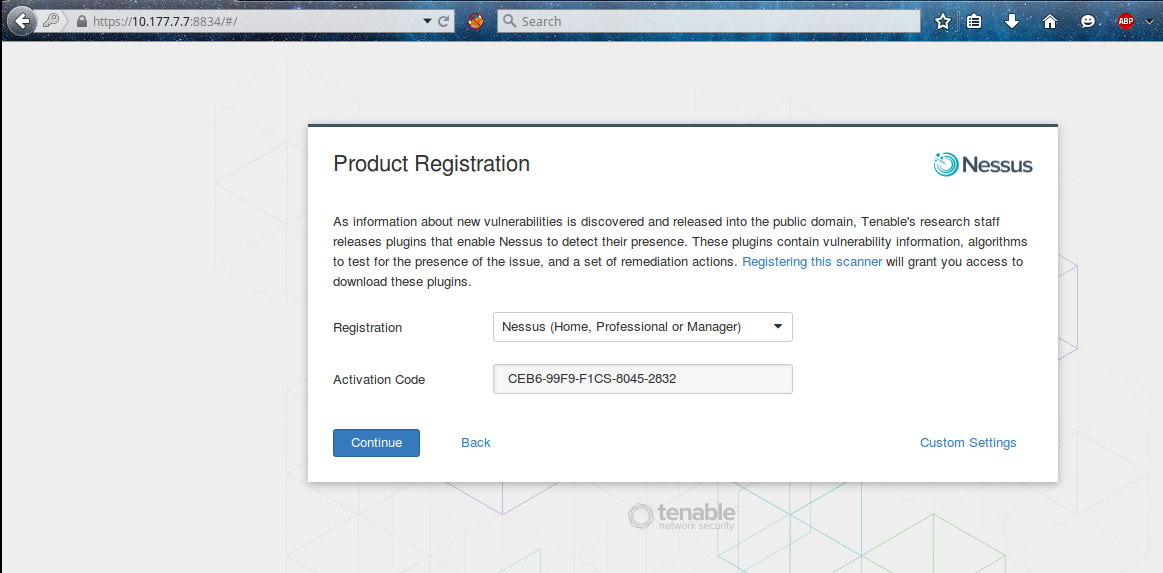Viewport: 1163px width, 573px height.
Task: Open the downloads arrow icon
Action: pos(1012,21)
